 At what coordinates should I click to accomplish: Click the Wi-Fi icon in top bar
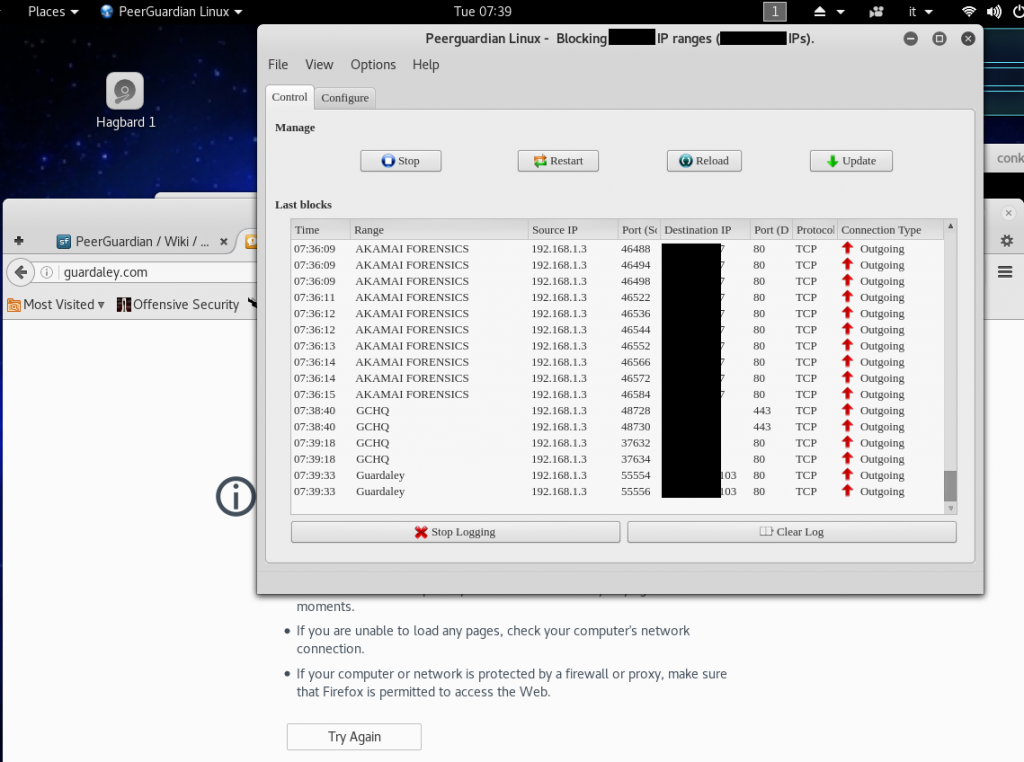click(969, 12)
